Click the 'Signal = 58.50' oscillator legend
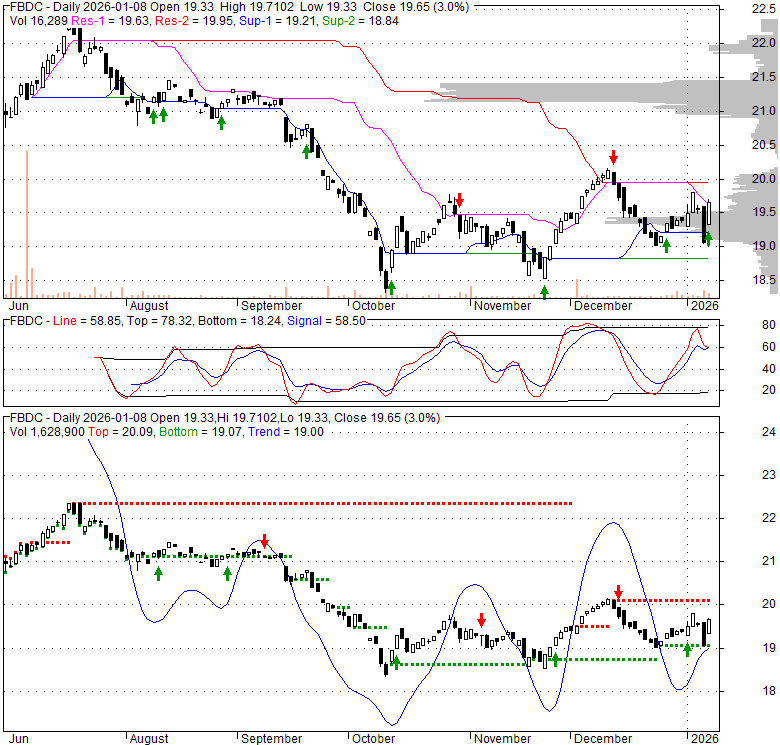Image resolution: width=780 pixels, height=745 pixels. click(326, 321)
